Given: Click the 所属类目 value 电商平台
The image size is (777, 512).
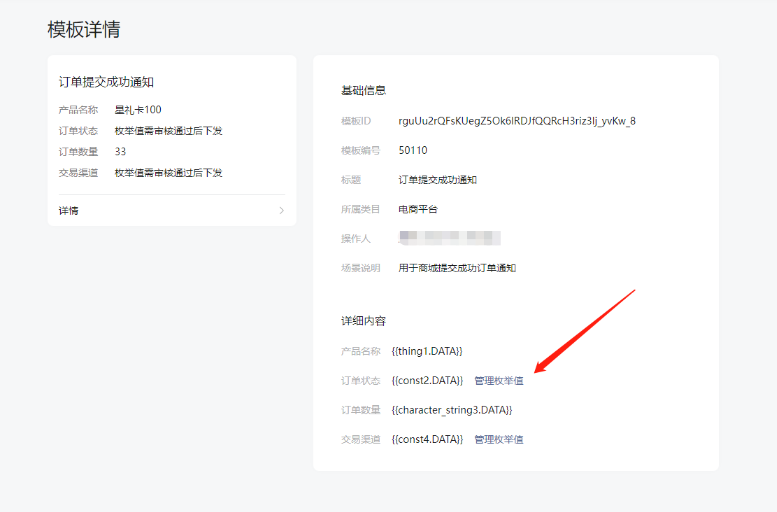Looking at the screenshot, I should tap(417, 209).
